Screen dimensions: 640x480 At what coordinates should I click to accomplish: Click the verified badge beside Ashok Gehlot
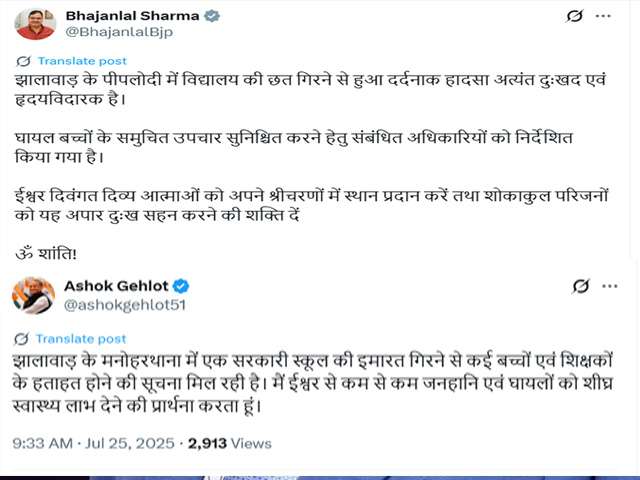point(181,286)
